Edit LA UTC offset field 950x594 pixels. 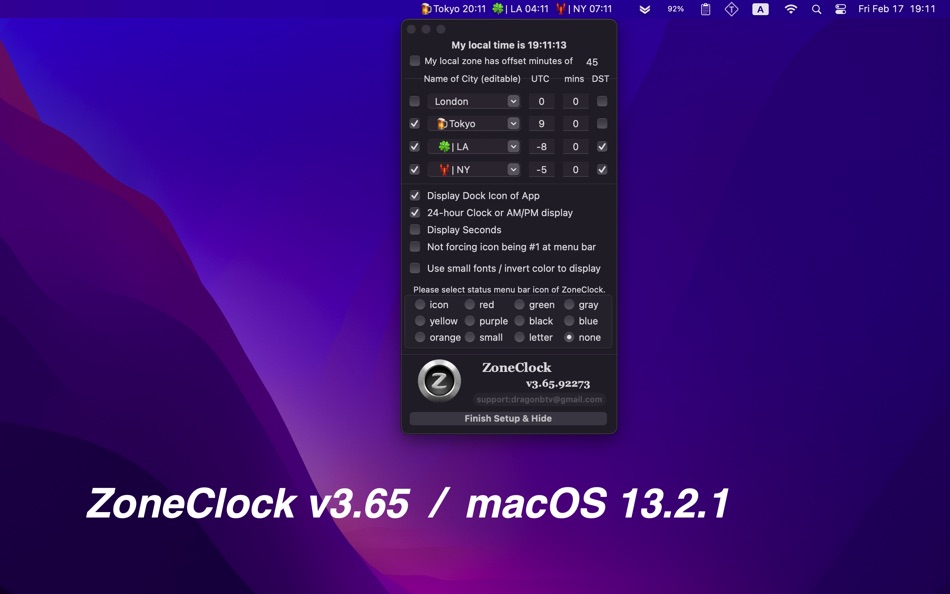[x=541, y=147]
